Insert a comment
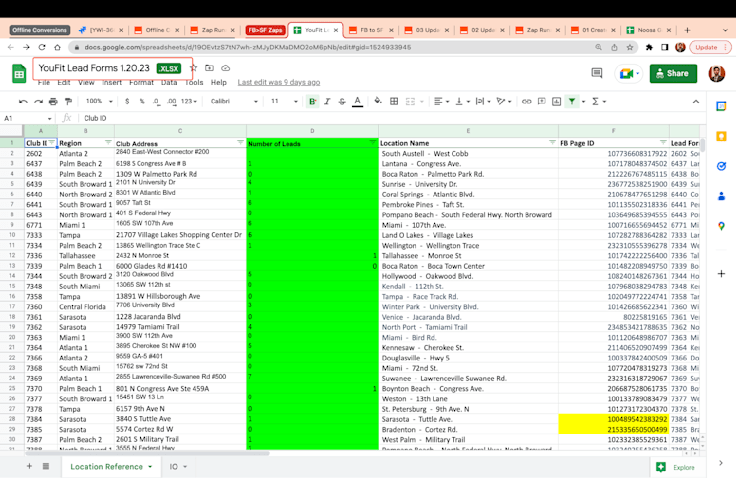This screenshot has height=478, width=736. point(542,101)
